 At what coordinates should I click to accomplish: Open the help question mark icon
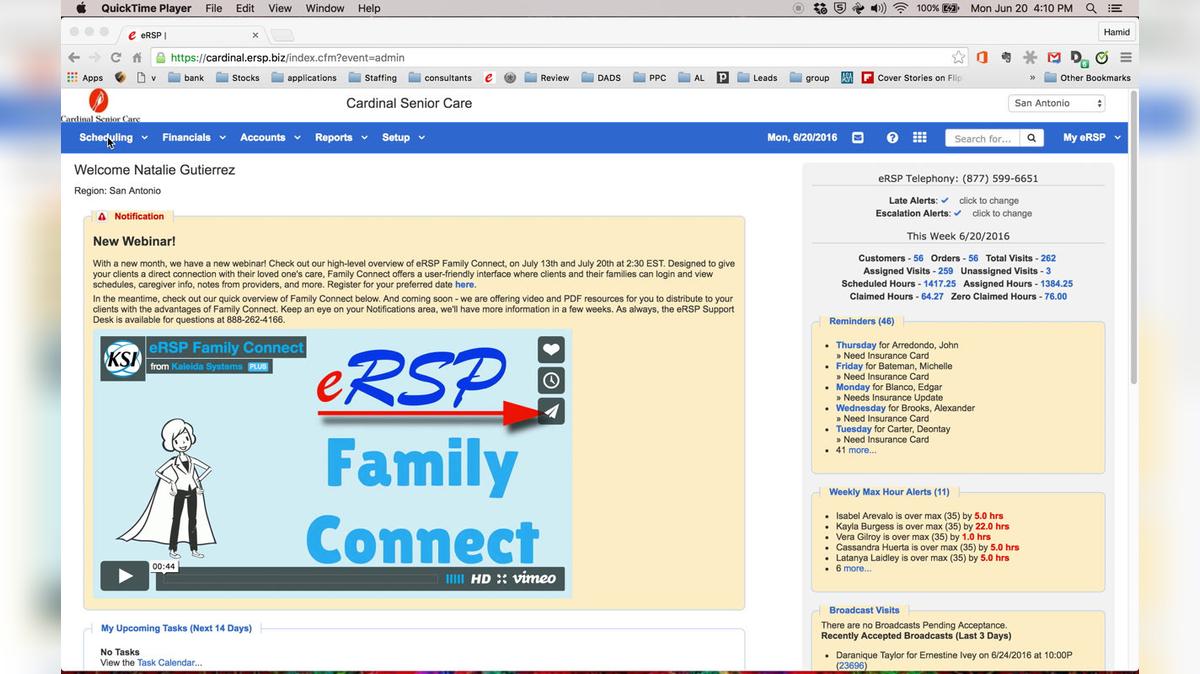(x=892, y=138)
